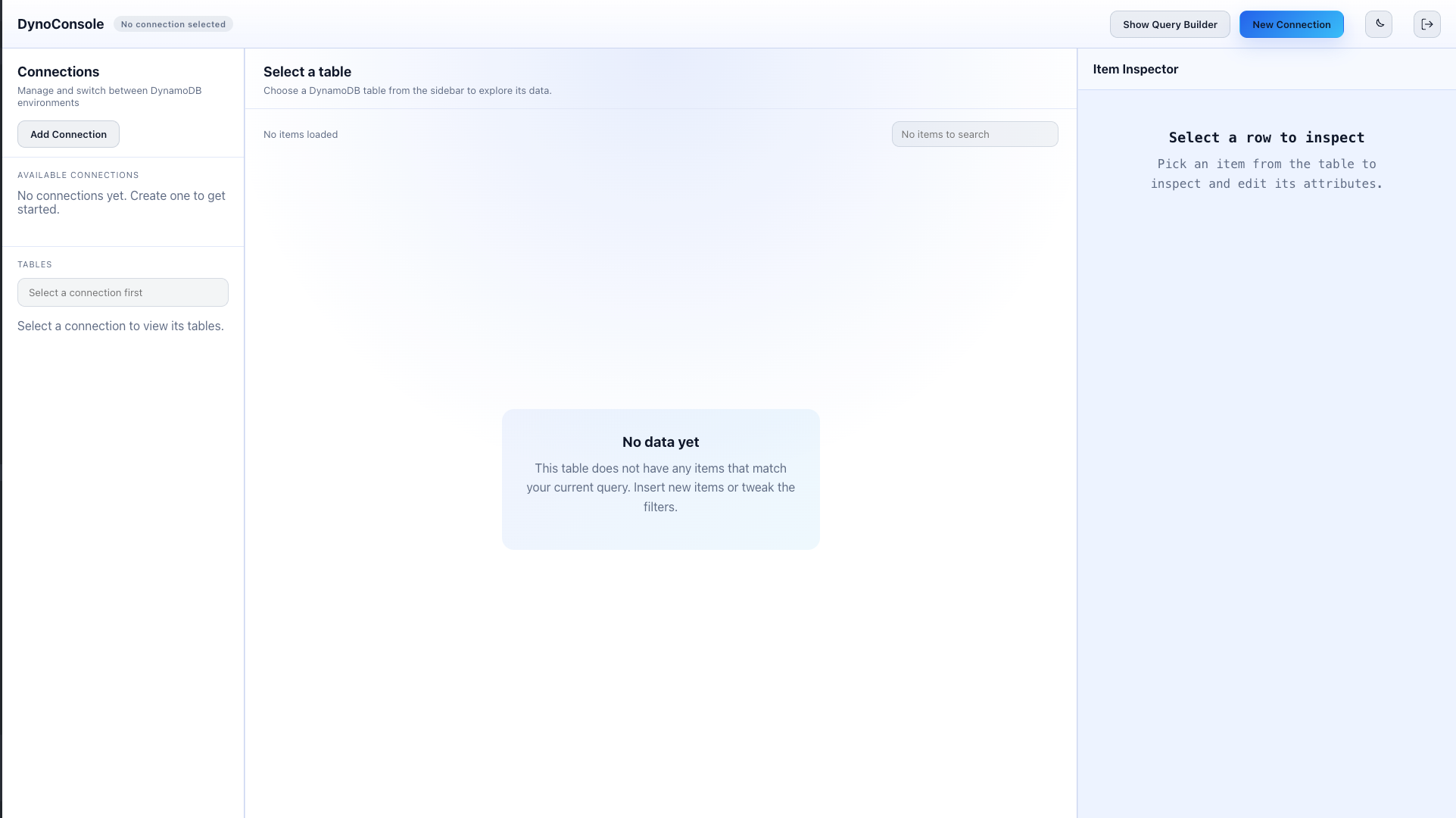This screenshot has width=1456, height=818.
Task: Click the AVAILABLE CONNECTIONS section label
Action: point(78,175)
